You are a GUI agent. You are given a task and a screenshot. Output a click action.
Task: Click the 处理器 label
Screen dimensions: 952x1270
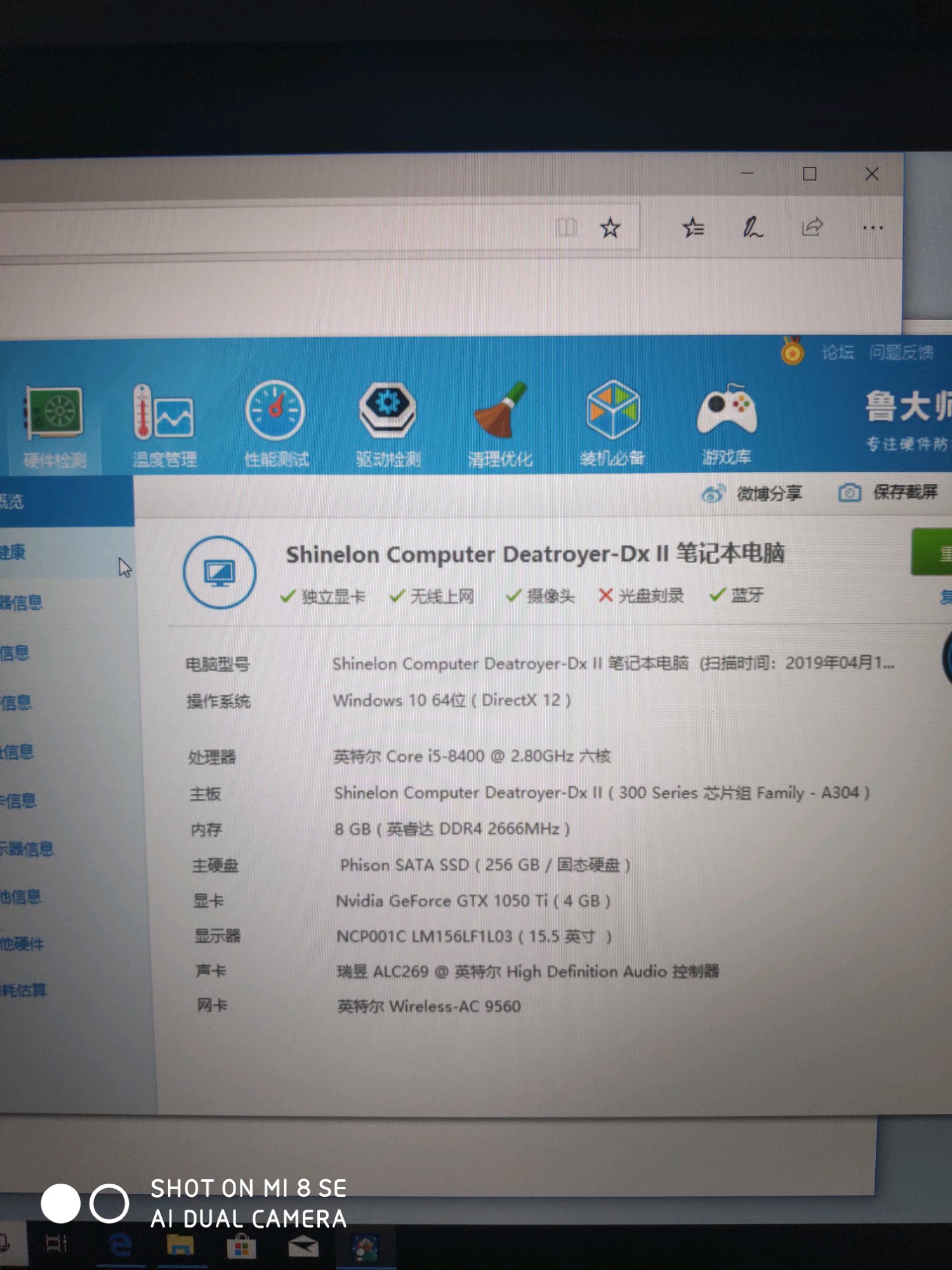pyautogui.click(x=212, y=757)
